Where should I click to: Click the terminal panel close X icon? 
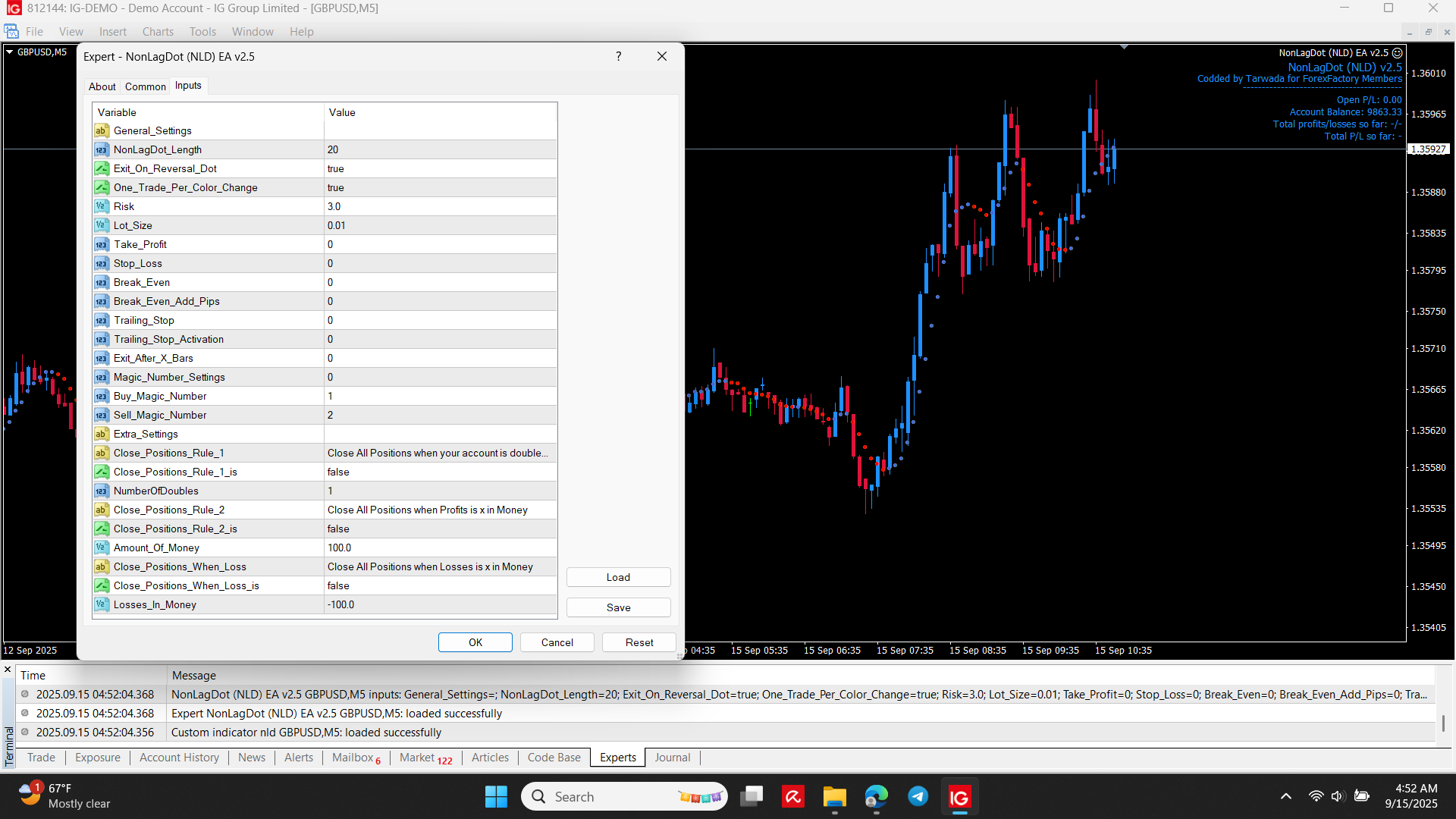(8, 670)
